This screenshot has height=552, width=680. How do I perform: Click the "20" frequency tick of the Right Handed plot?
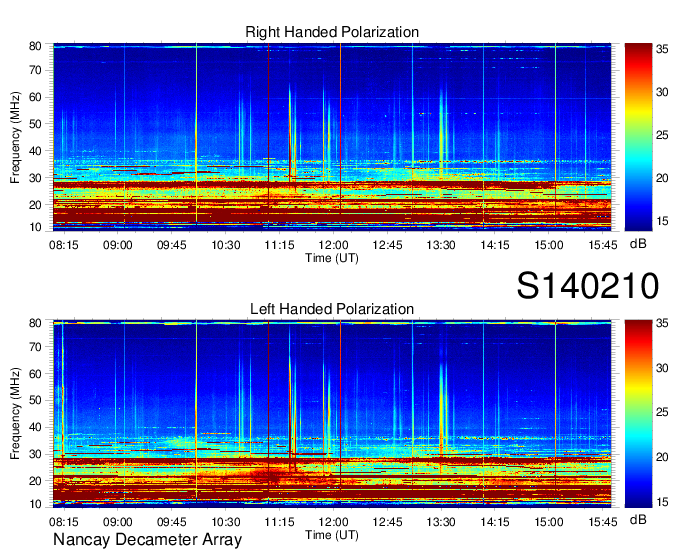35,205
